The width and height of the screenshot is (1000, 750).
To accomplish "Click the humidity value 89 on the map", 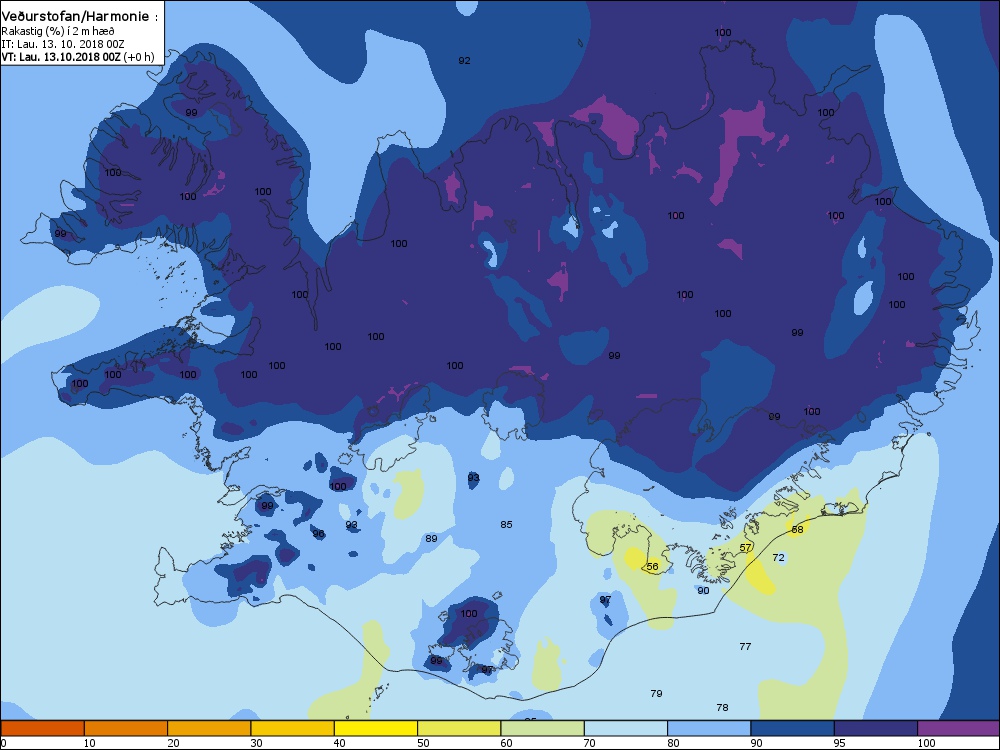I will 431,538.
